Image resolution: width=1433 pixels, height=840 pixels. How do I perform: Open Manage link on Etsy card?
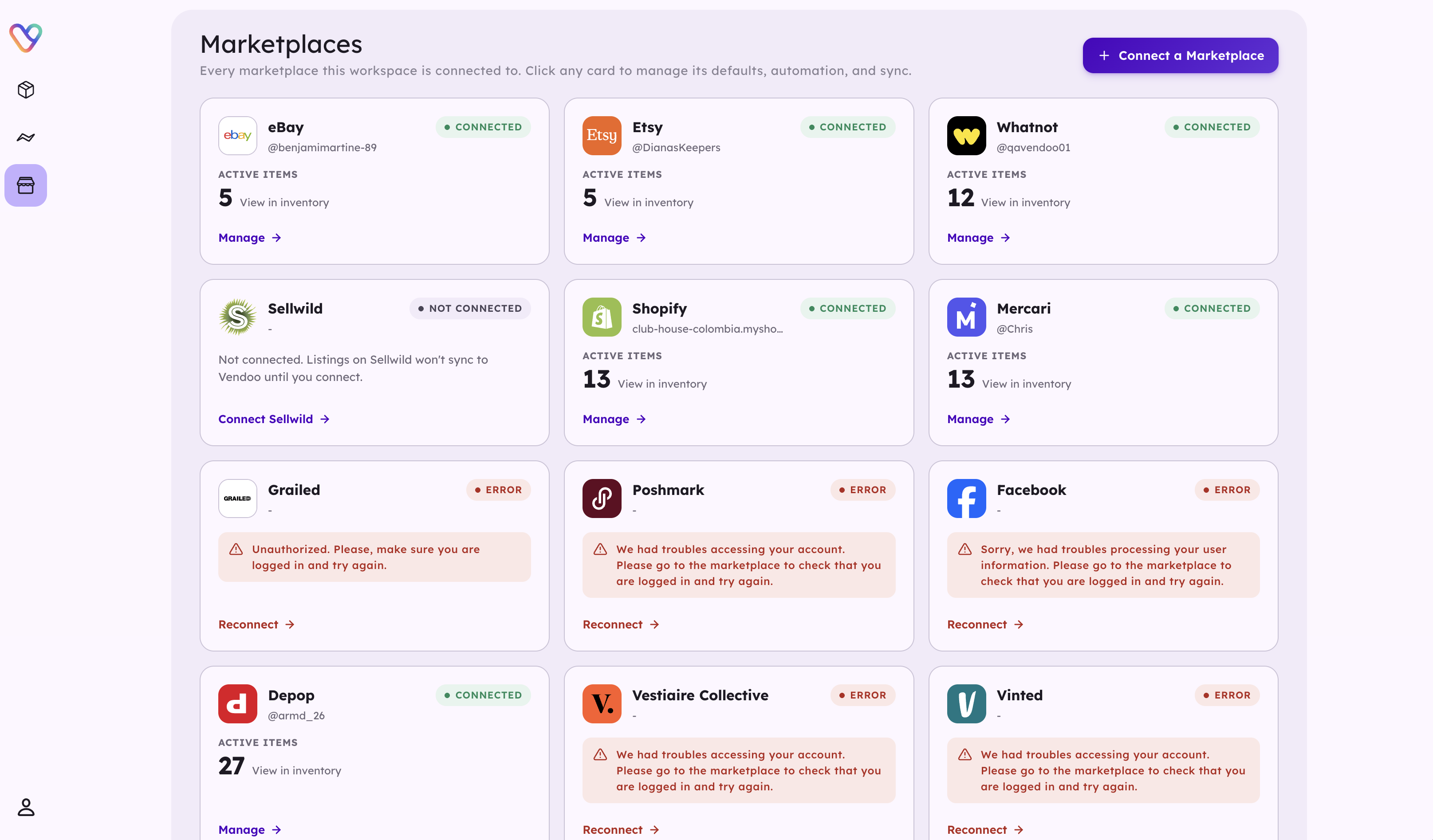pos(614,238)
